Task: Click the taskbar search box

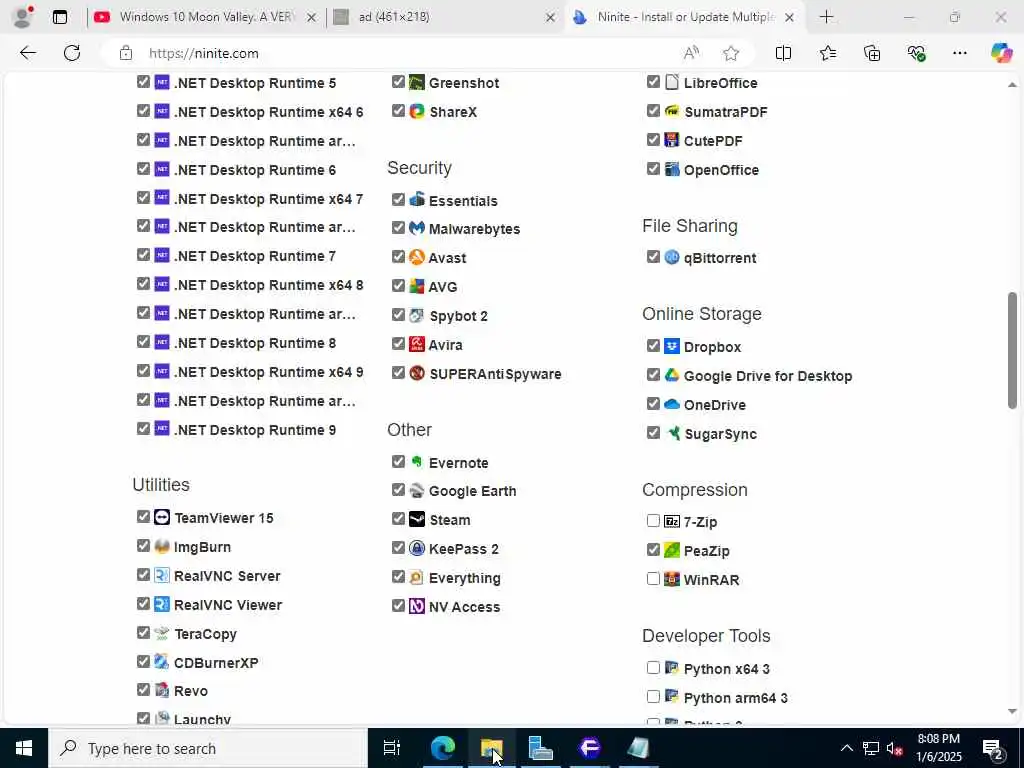Action: [x=208, y=748]
